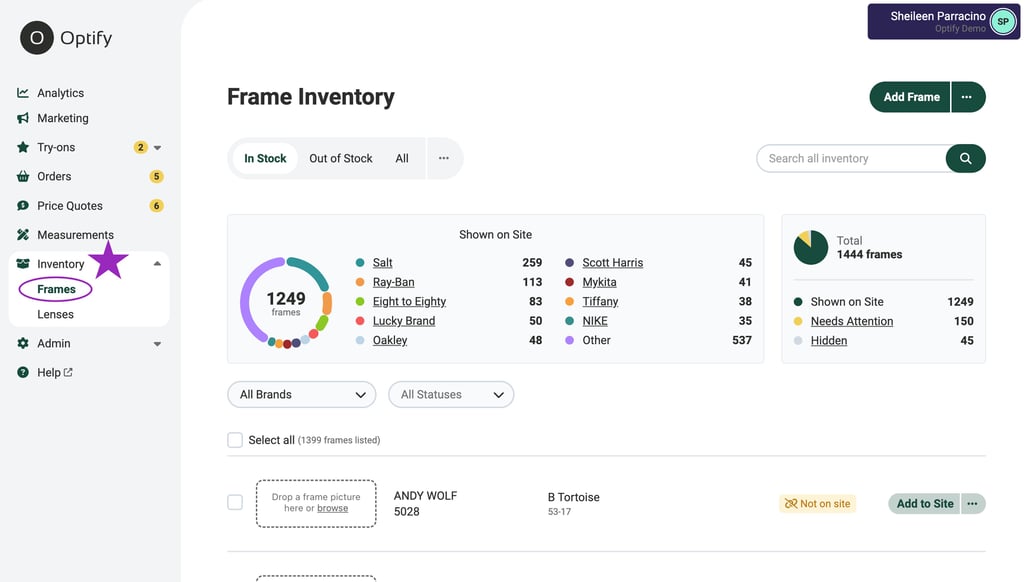Image resolution: width=1032 pixels, height=582 pixels.
Task: Click the Add Frame button
Action: point(909,97)
